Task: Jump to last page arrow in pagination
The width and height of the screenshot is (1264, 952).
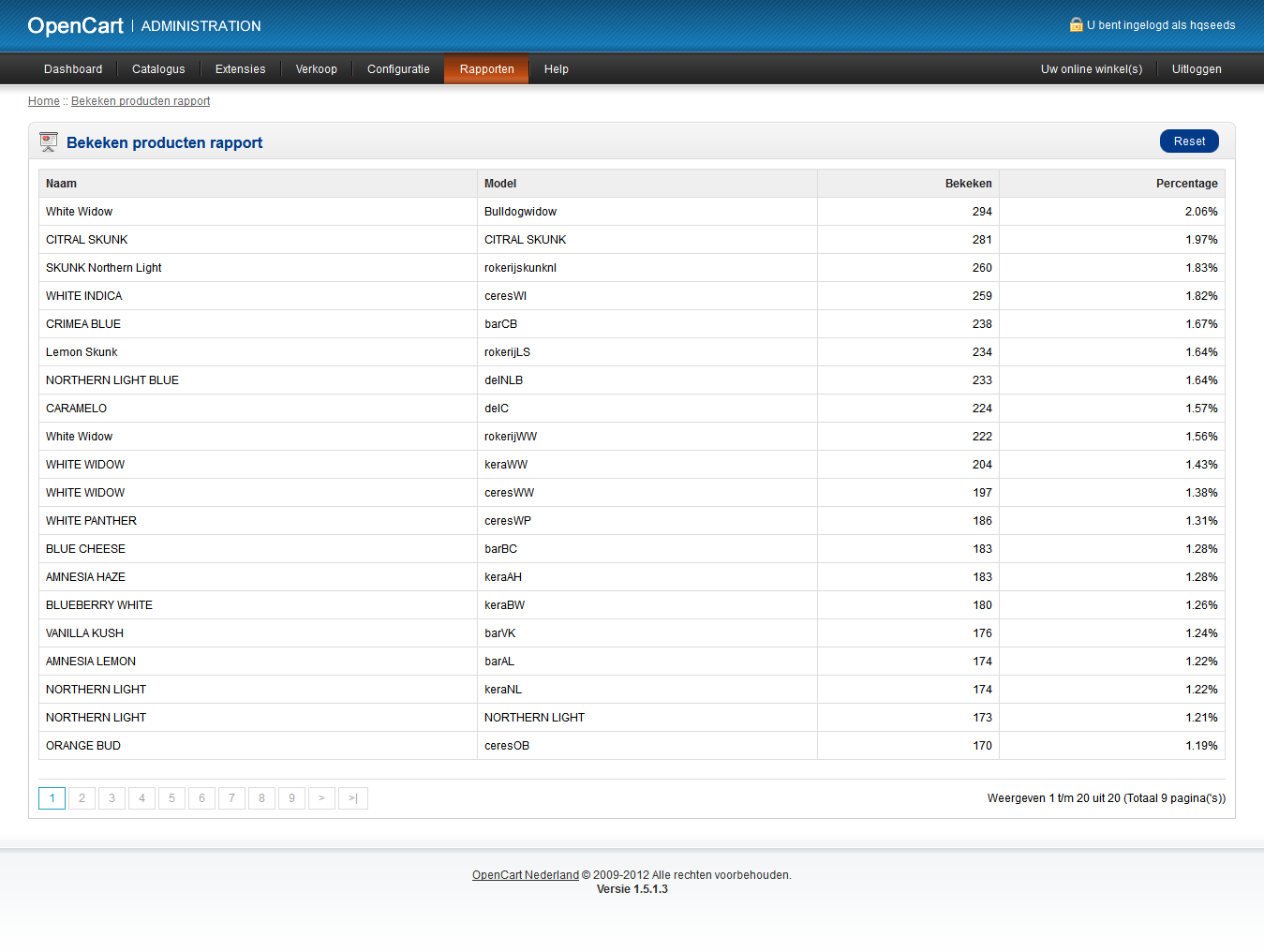Action: click(x=353, y=798)
